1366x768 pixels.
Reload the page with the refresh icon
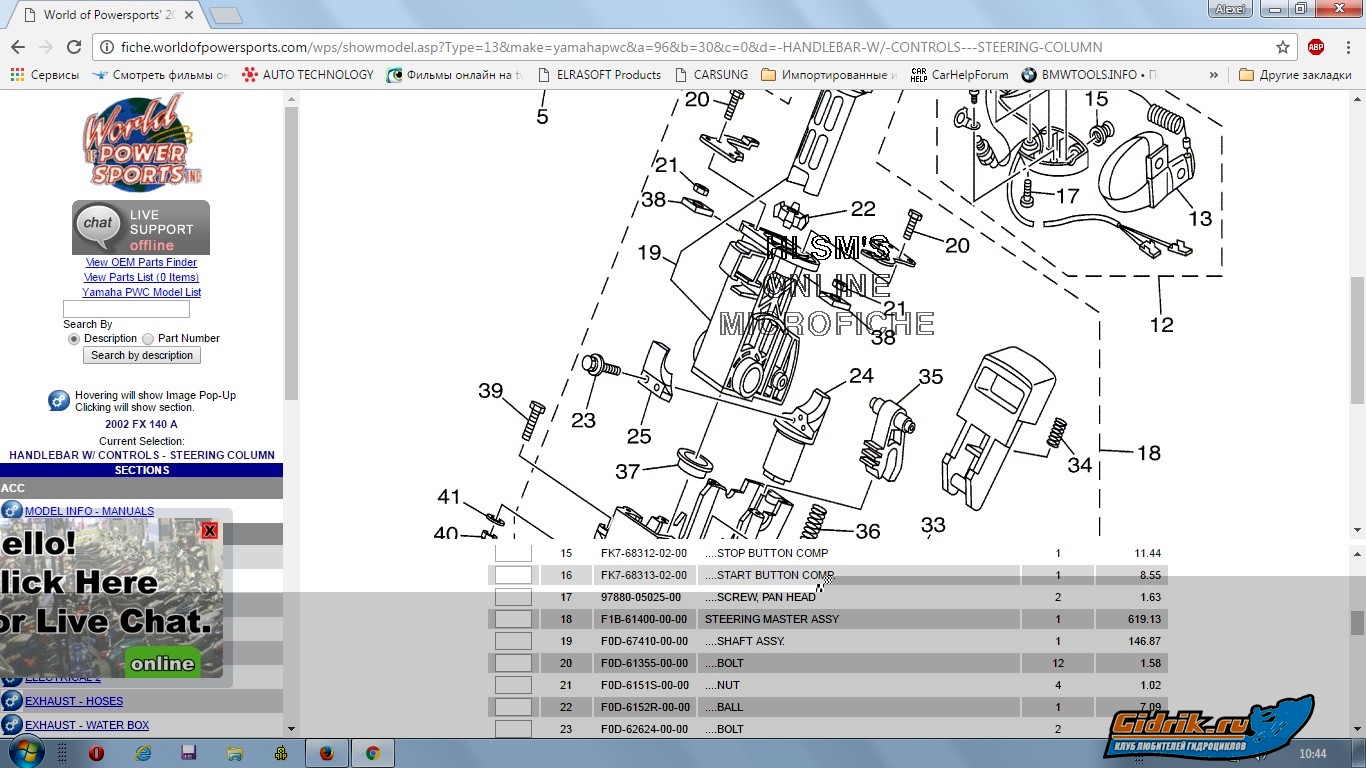[x=73, y=47]
